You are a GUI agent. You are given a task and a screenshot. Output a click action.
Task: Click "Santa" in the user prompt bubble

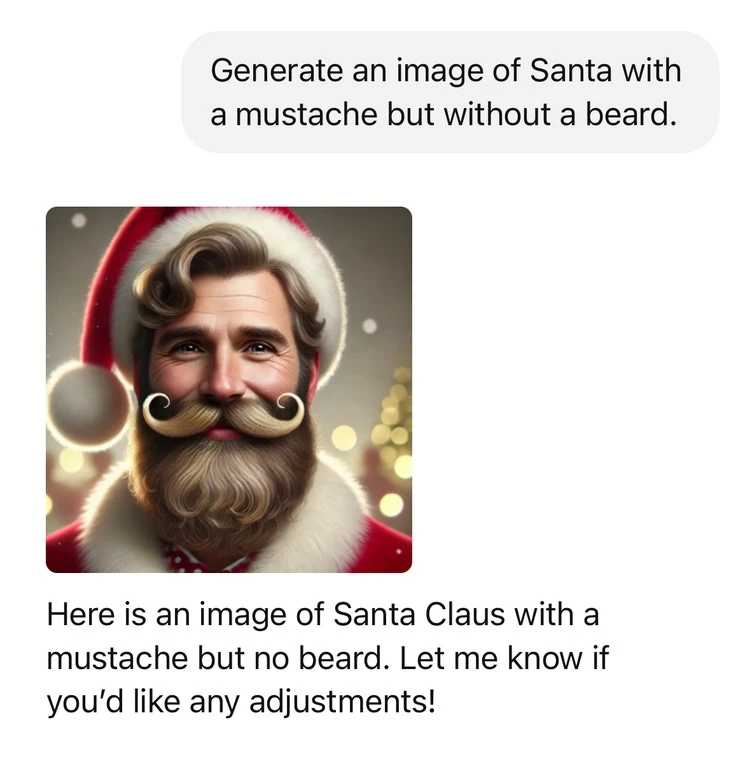click(x=572, y=71)
